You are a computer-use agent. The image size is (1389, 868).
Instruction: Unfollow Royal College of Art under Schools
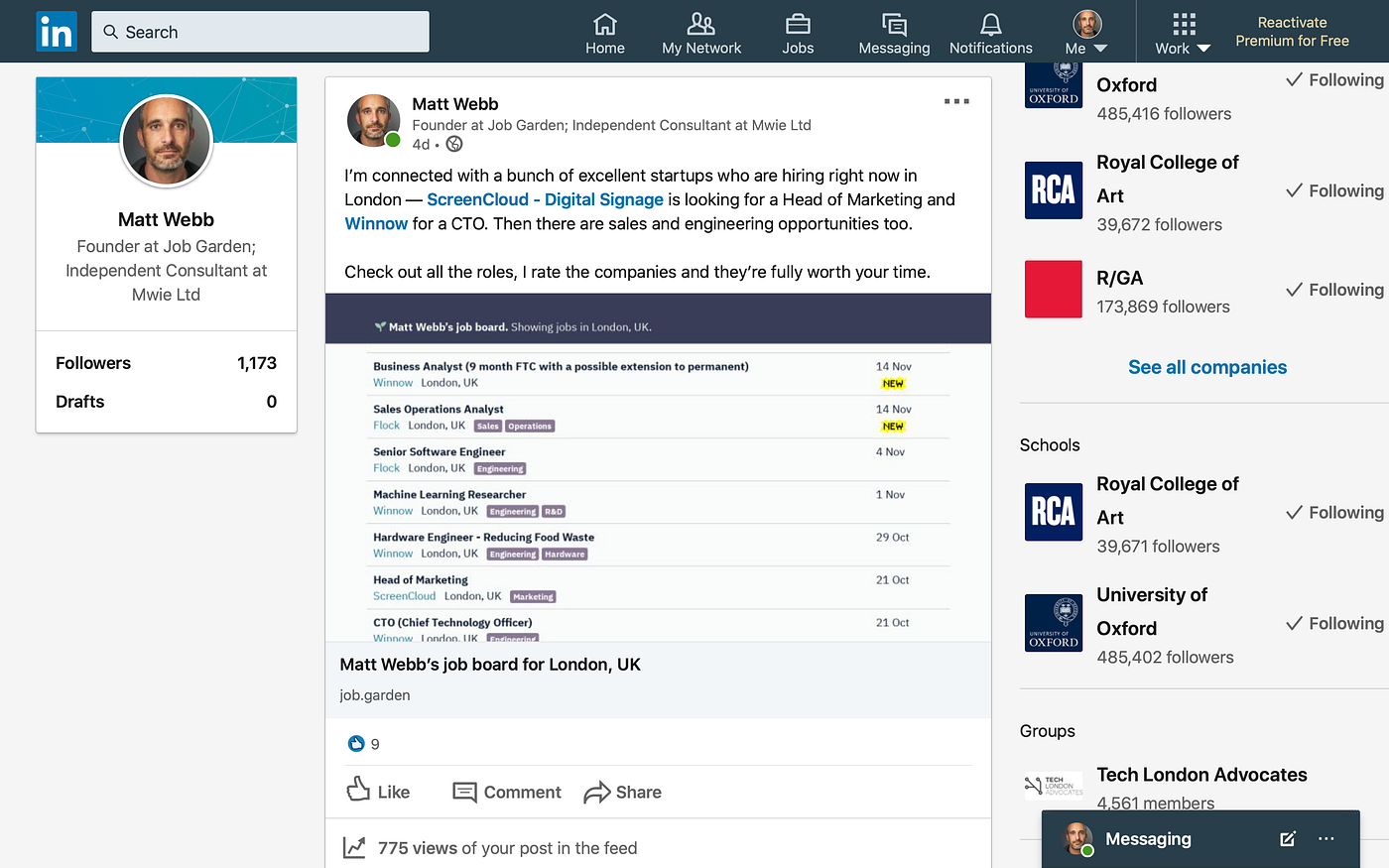pos(1333,512)
